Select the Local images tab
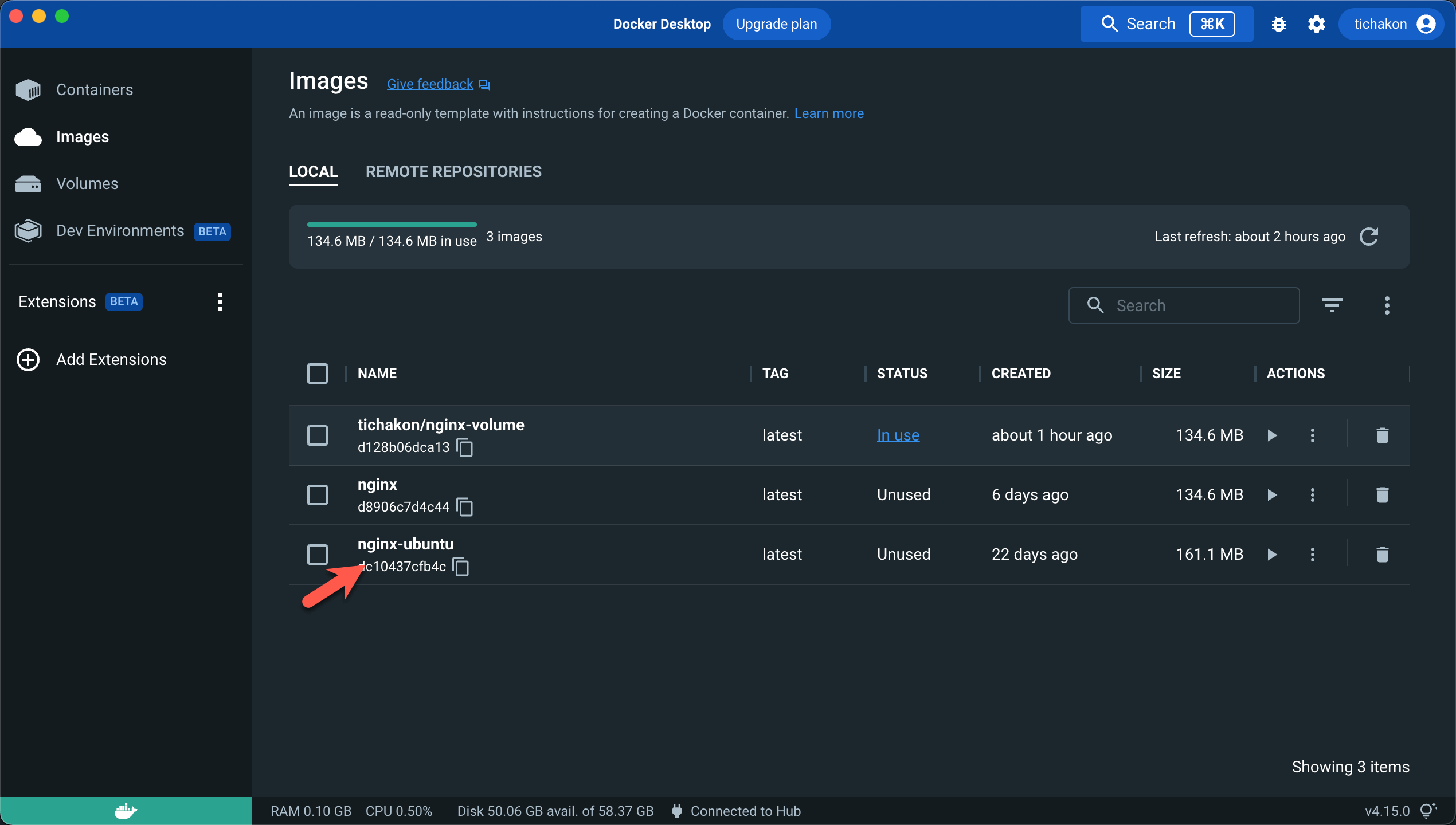 (x=313, y=171)
